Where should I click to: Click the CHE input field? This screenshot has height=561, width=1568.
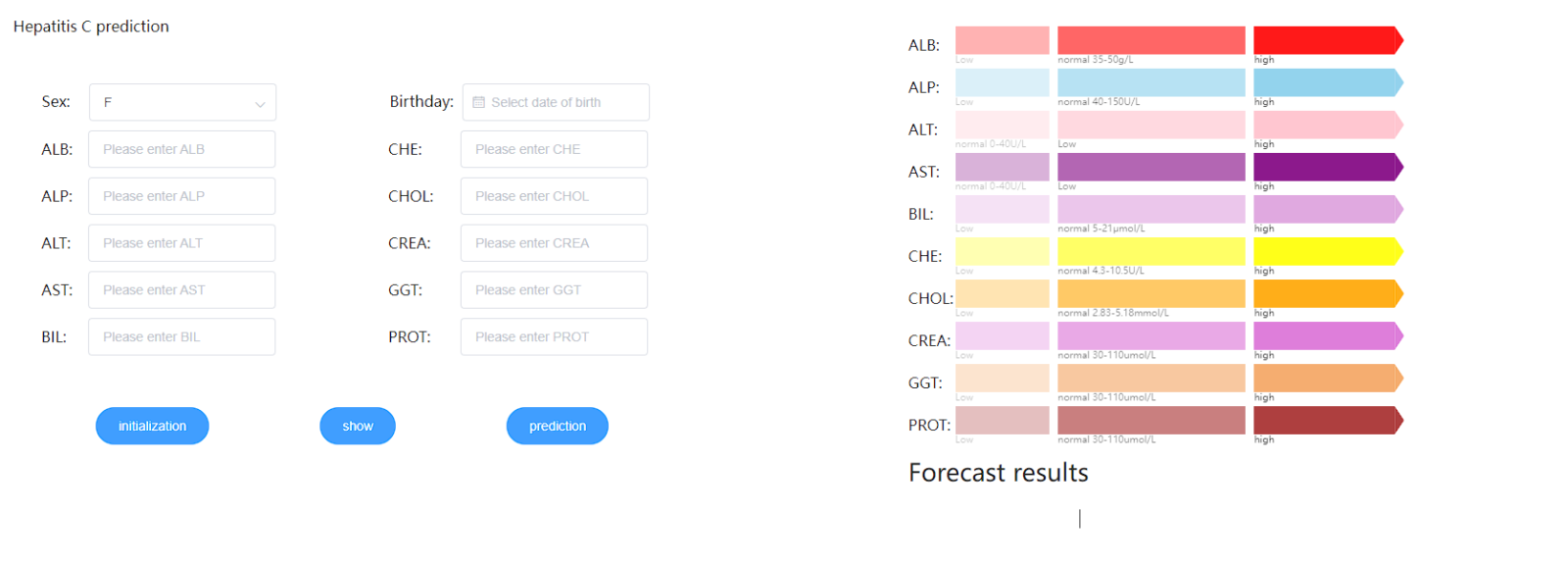coord(554,149)
